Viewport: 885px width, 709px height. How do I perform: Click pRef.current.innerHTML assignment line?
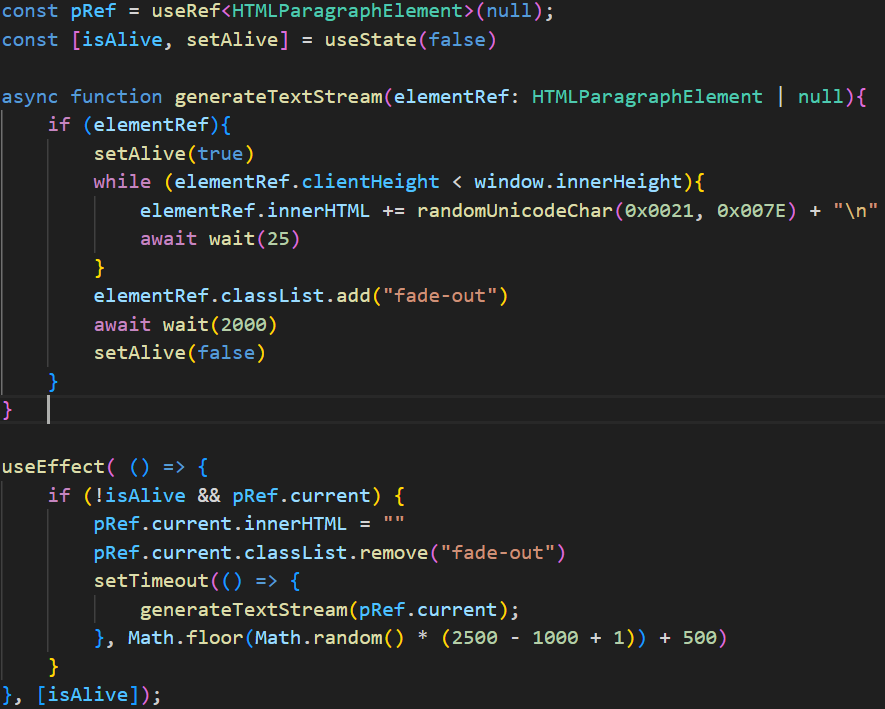249,524
